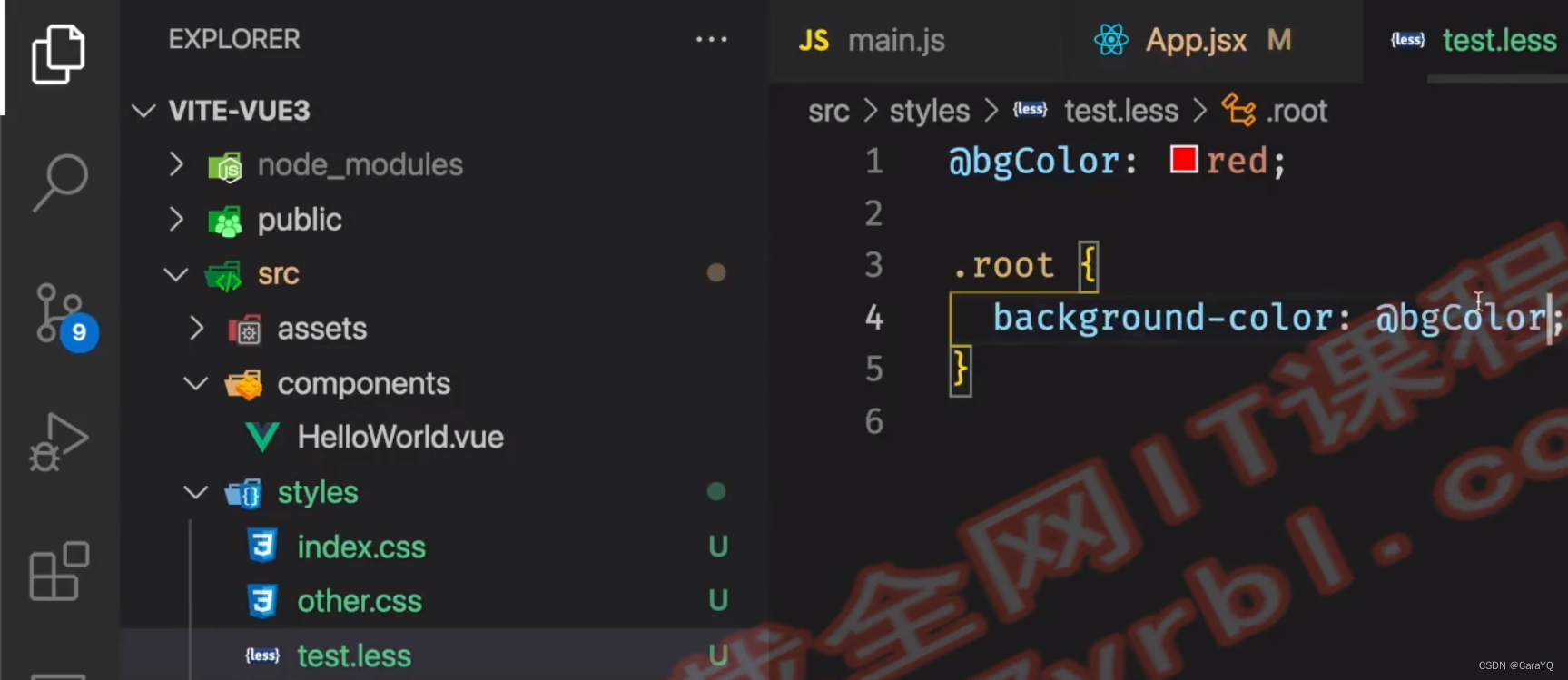Select the node_modules folder name

click(x=360, y=165)
